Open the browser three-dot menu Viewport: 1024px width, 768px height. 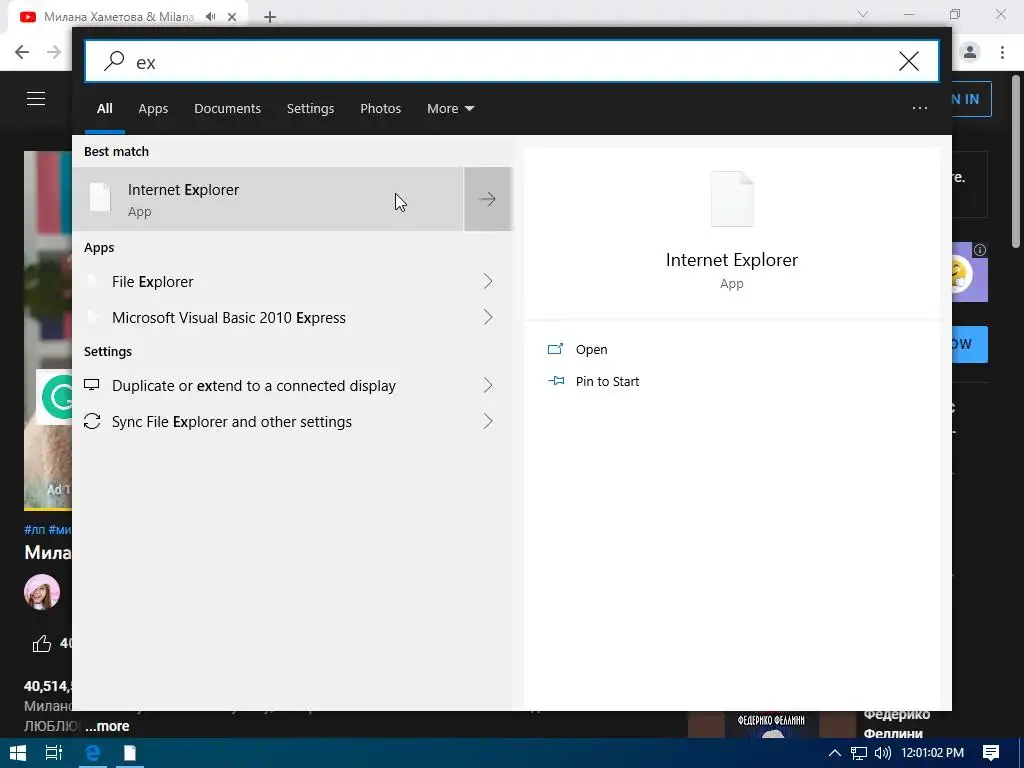(x=1002, y=52)
